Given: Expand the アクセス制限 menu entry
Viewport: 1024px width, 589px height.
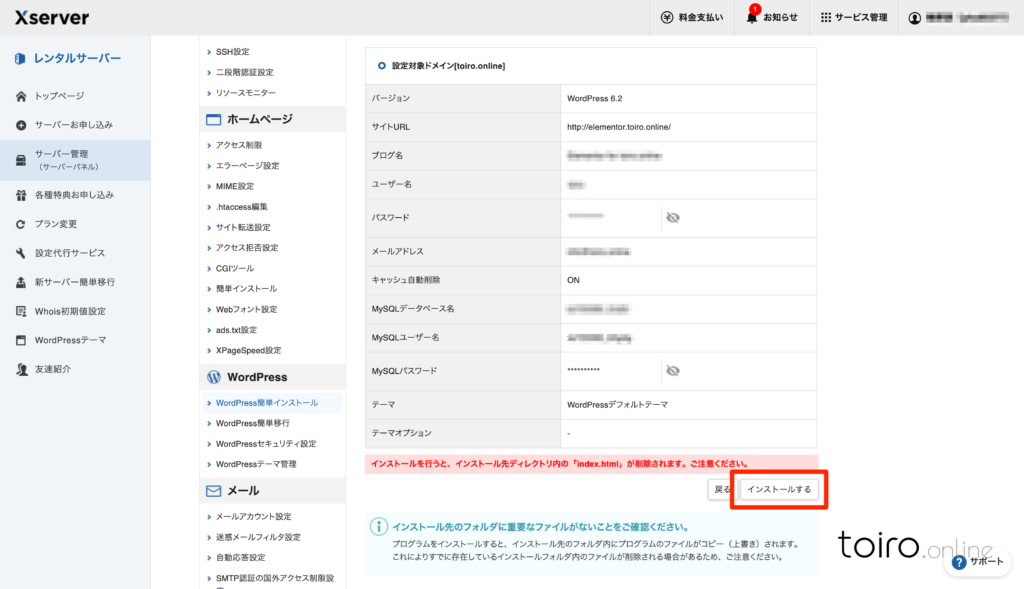Looking at the screenshot, I should coord(239,145).
